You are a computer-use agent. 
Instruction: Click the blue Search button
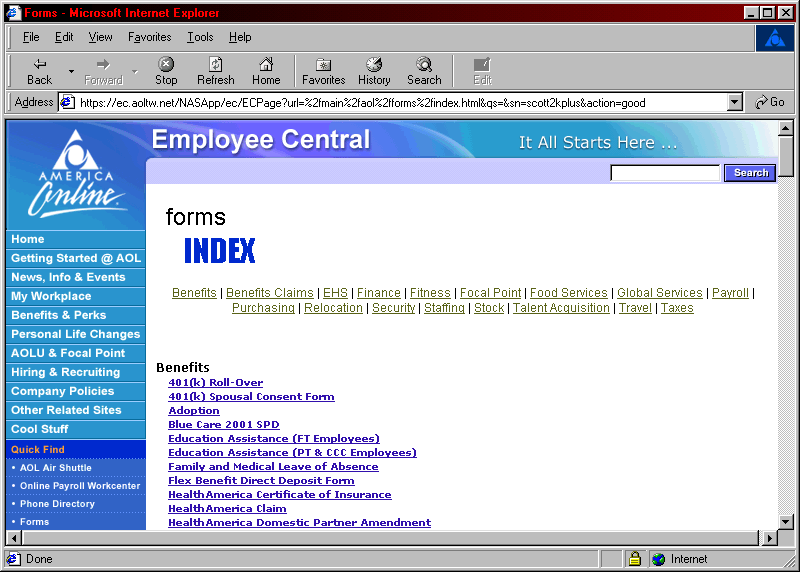click(751, 173)
